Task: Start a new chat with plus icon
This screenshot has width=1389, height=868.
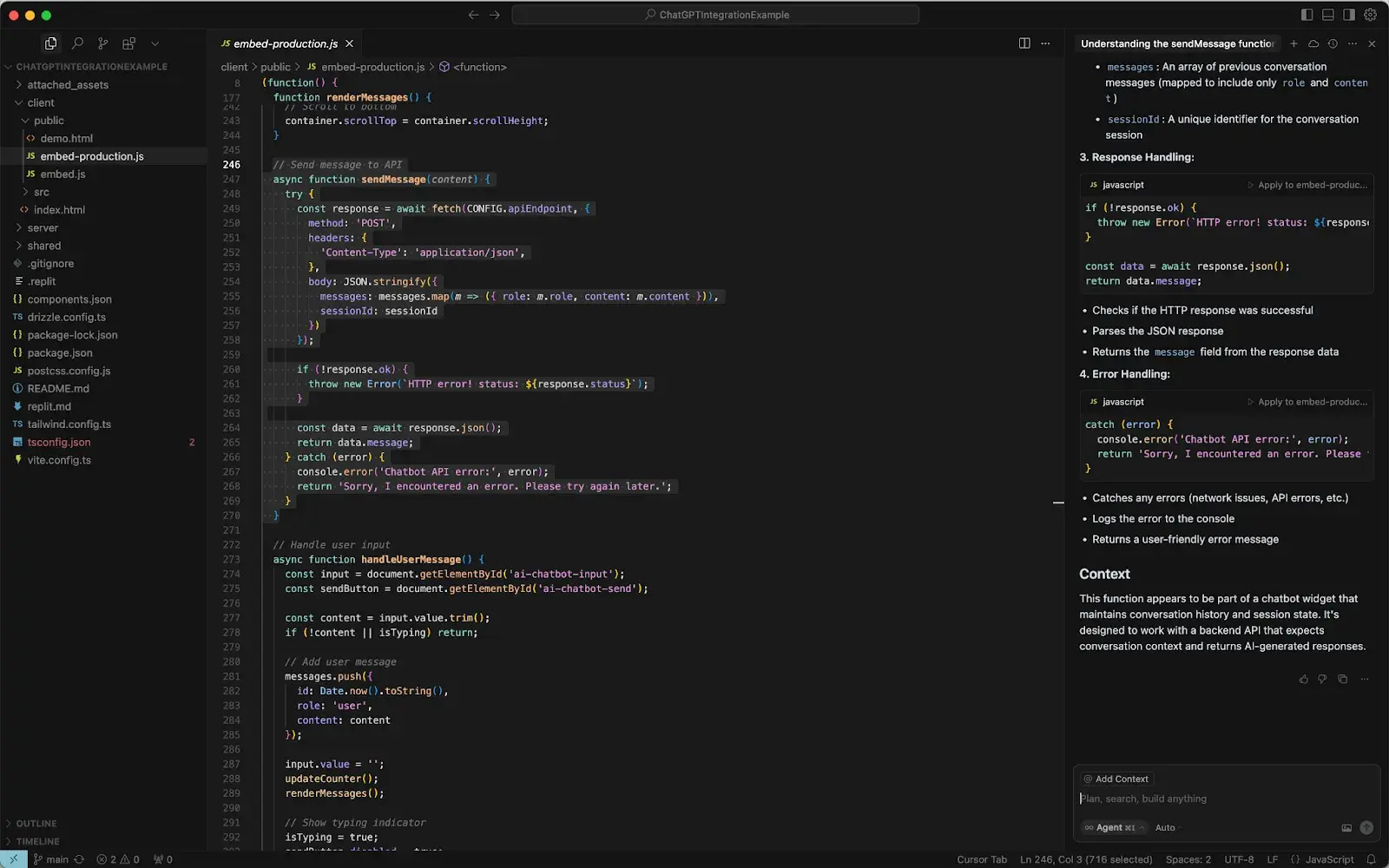Action: tap(1294, 43)
